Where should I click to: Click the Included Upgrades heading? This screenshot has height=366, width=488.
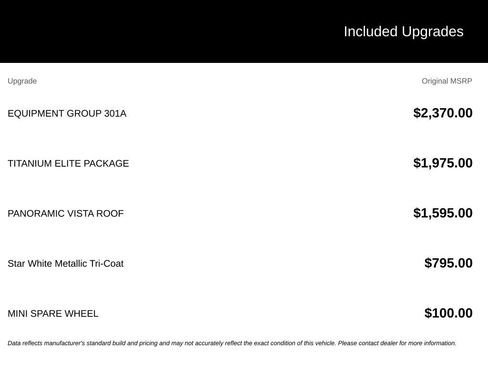tap(403, 32)
